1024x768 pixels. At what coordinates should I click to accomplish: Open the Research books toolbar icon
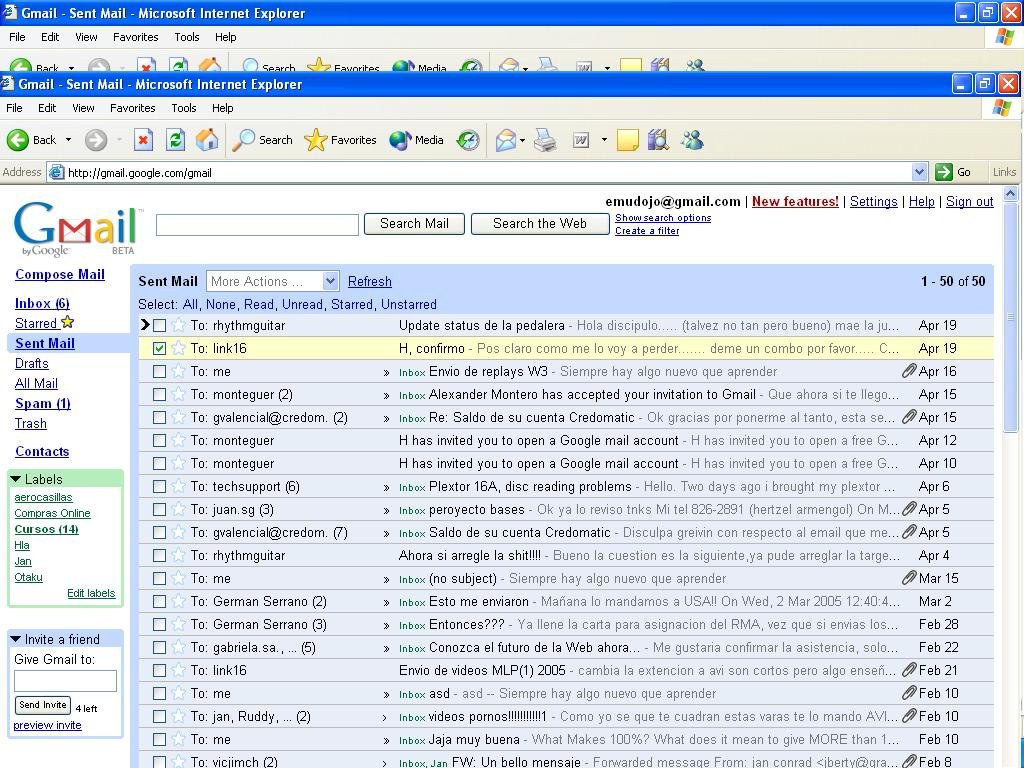[658, 140]
